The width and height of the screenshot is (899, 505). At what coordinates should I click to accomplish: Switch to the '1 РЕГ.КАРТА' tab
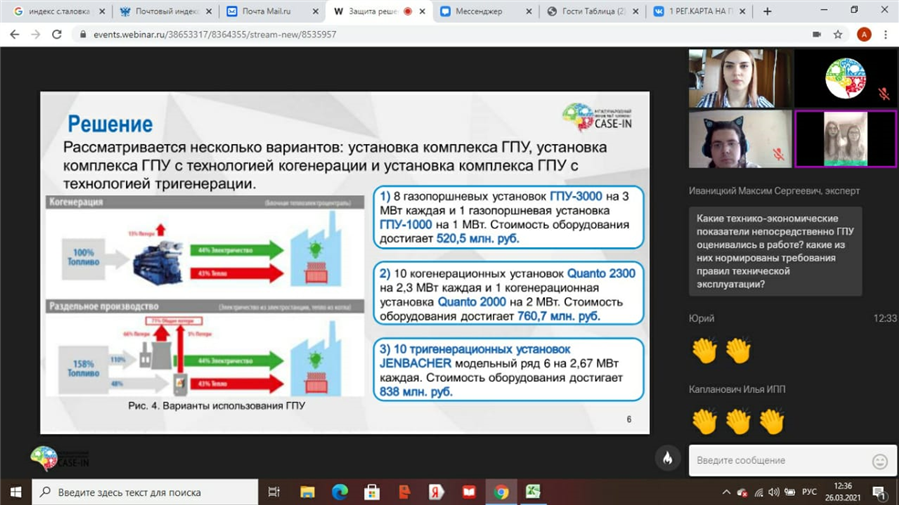tap(699, 11)
